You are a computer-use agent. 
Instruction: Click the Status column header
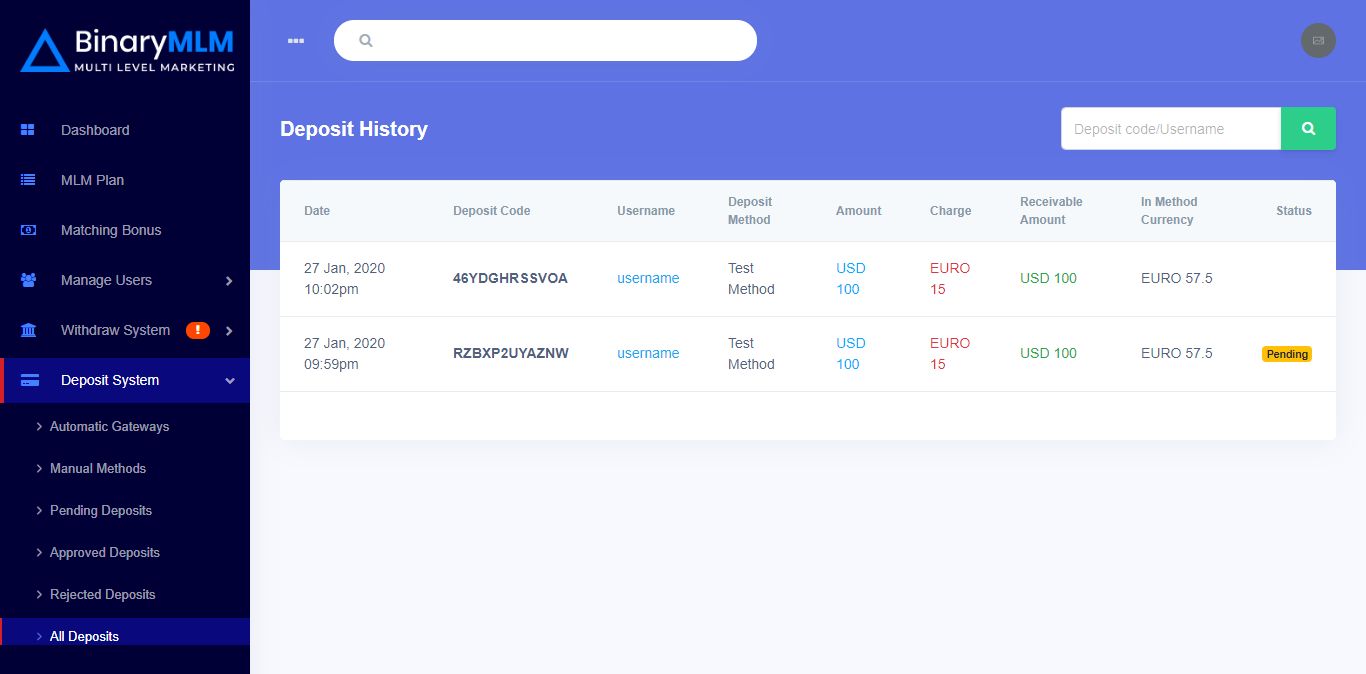pos(1294,211)
